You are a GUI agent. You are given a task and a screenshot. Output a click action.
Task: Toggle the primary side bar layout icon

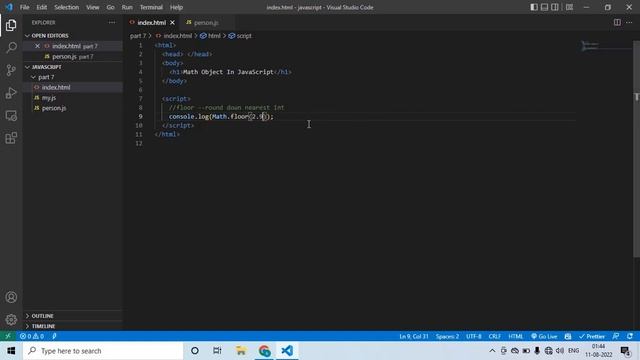(x=534, y=7)
